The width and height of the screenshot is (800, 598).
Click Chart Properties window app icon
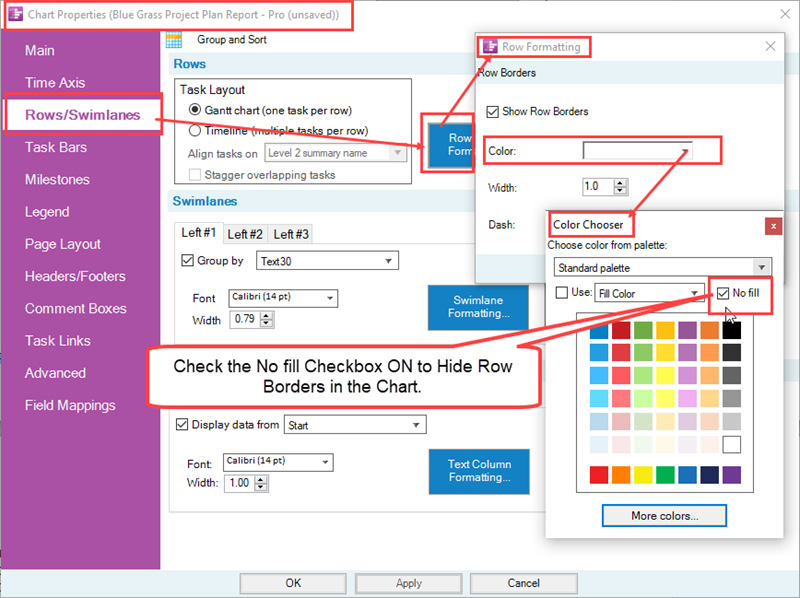coord(16,14)
